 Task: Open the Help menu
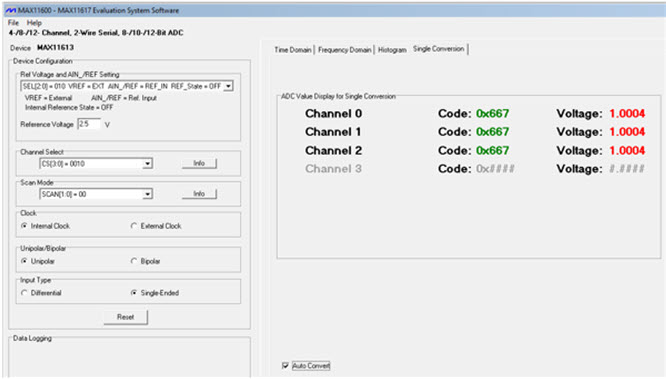coord(34,23)
